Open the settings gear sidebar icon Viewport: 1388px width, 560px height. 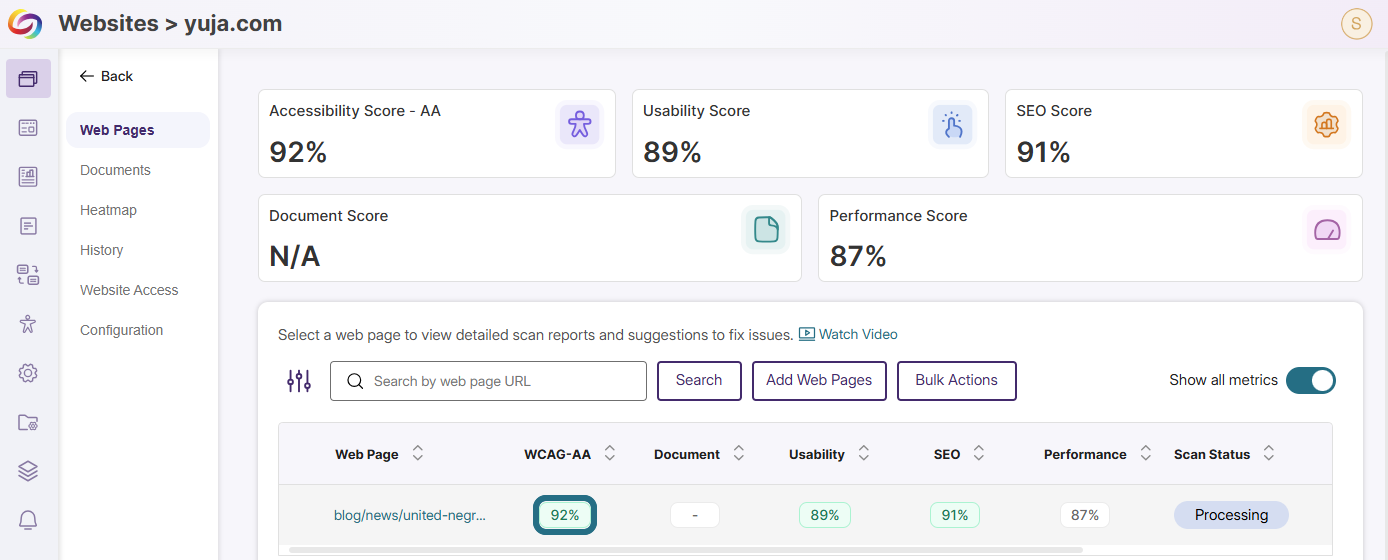click(28, 373)
